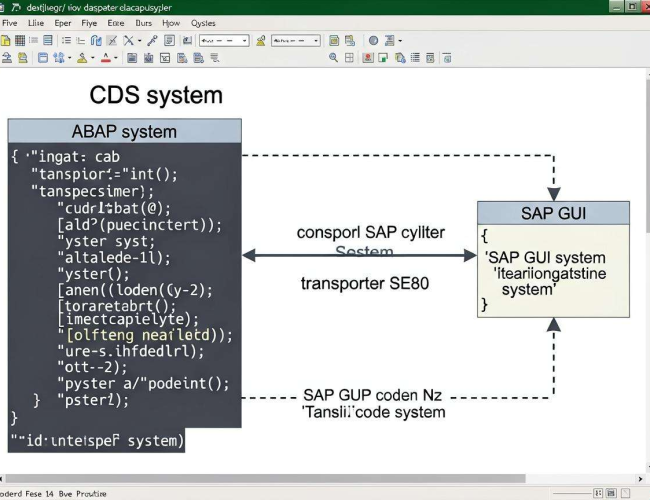Click the blue wrench tool icon
Viewport: 650px width, 500px height.
point(152,40)
